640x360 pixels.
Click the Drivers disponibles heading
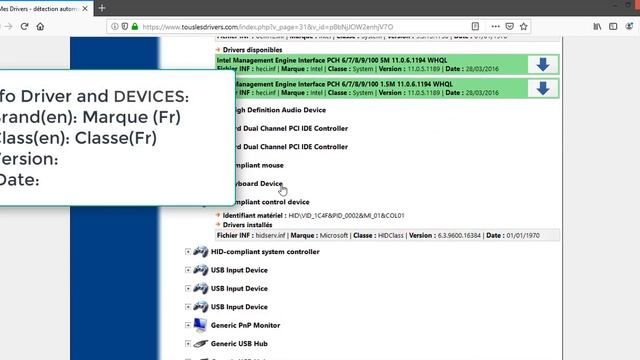tap(252, 50)
